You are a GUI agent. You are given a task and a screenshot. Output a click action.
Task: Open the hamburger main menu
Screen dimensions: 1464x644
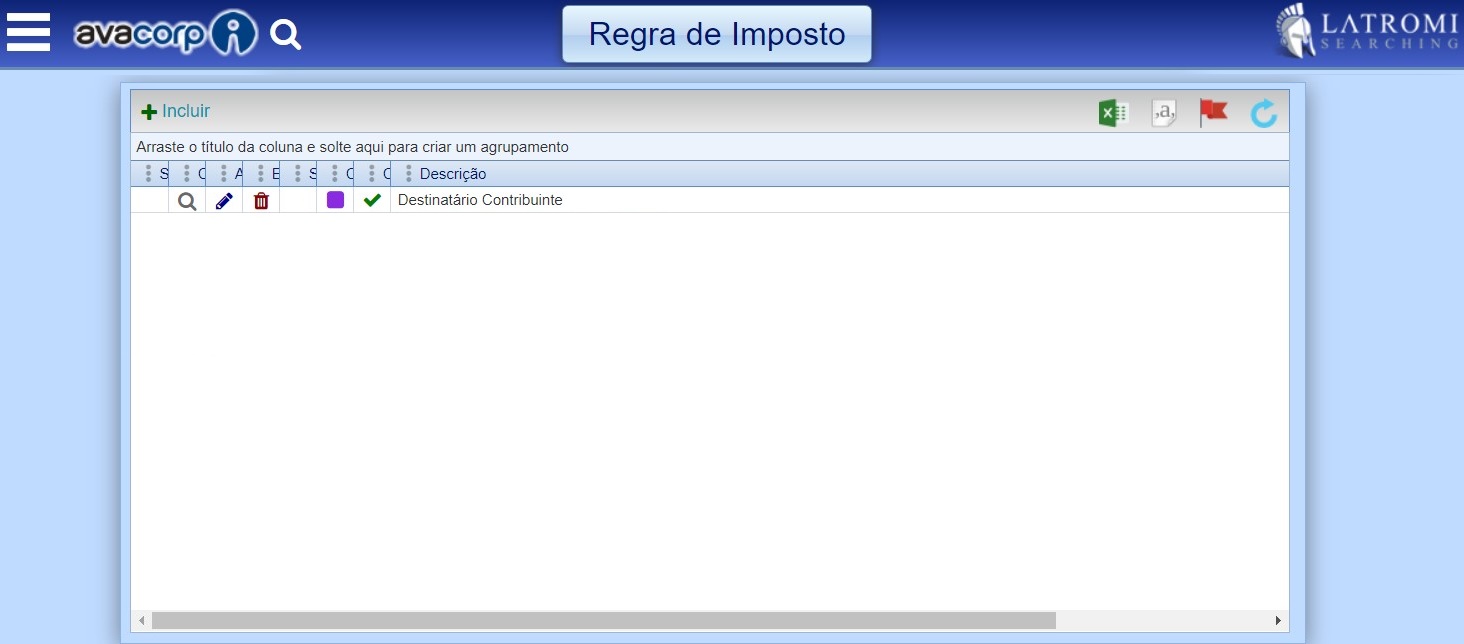tap(28, 33)
